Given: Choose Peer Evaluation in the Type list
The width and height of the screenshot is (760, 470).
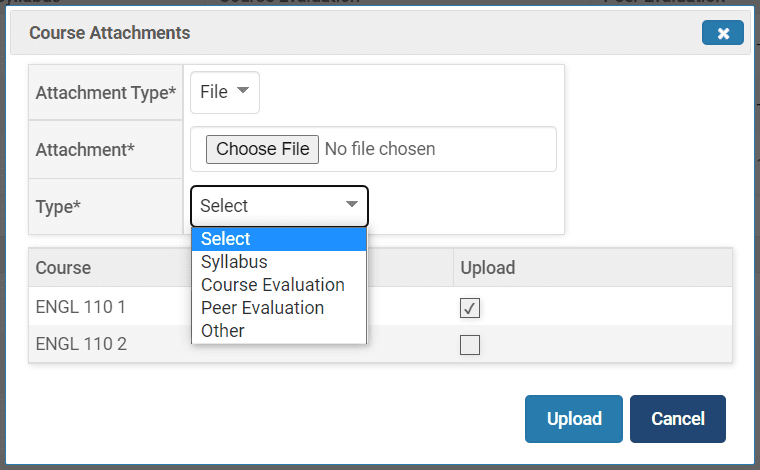Looking at the screenshot, I should click(263, 308).
